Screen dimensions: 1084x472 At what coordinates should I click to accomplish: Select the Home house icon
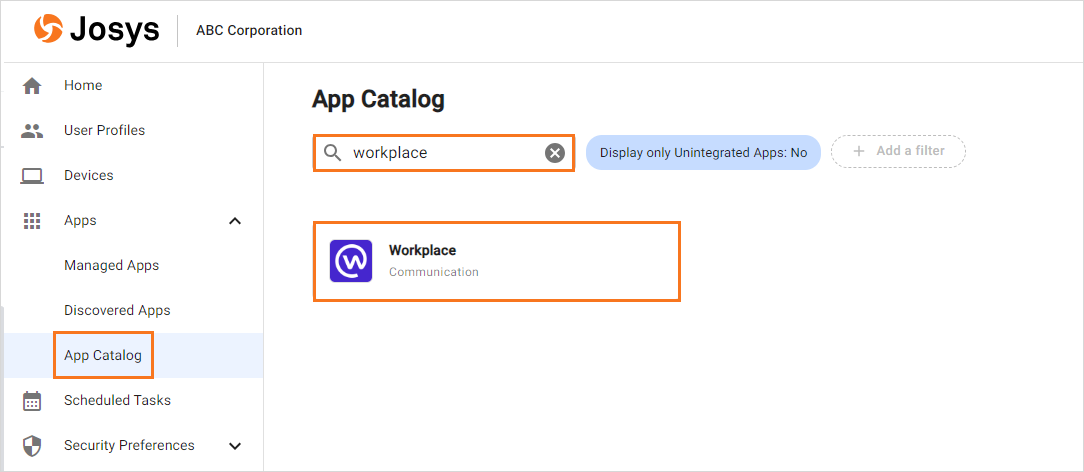32,86
